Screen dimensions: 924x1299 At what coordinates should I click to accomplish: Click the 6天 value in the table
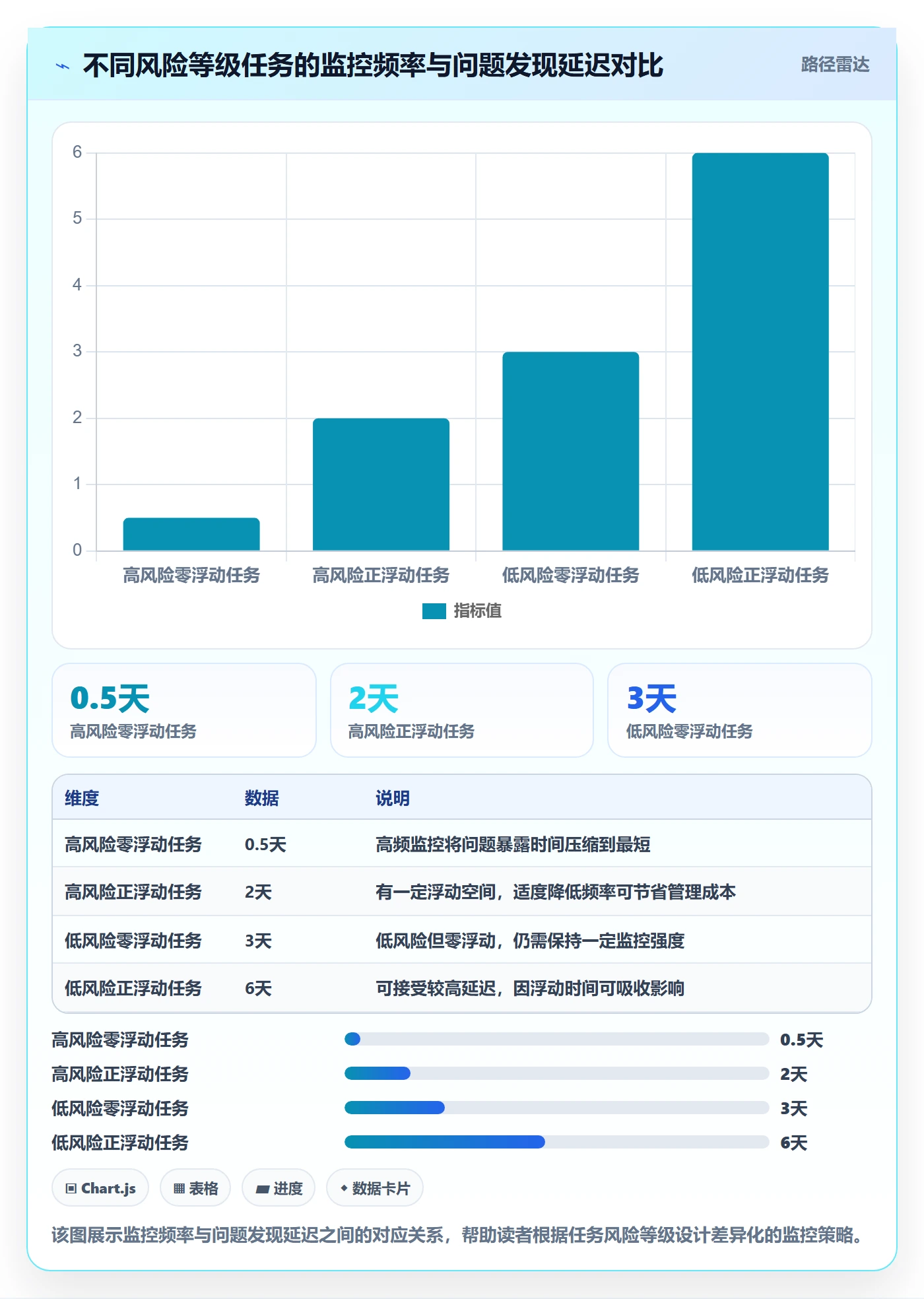(x=258, y=988)
